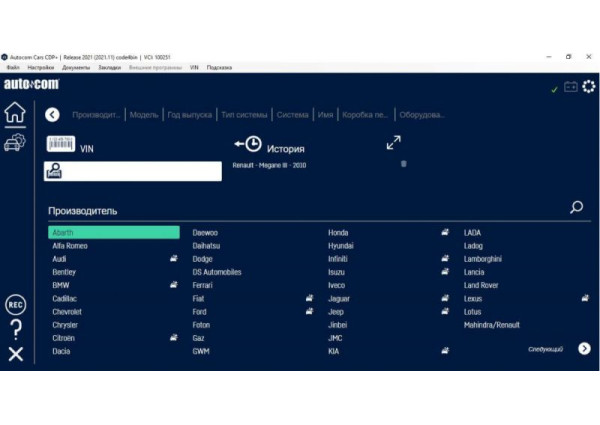Choose BMW from the manufacturer list
The height and width of the screenshot is (425, 600).
(61, 285)
